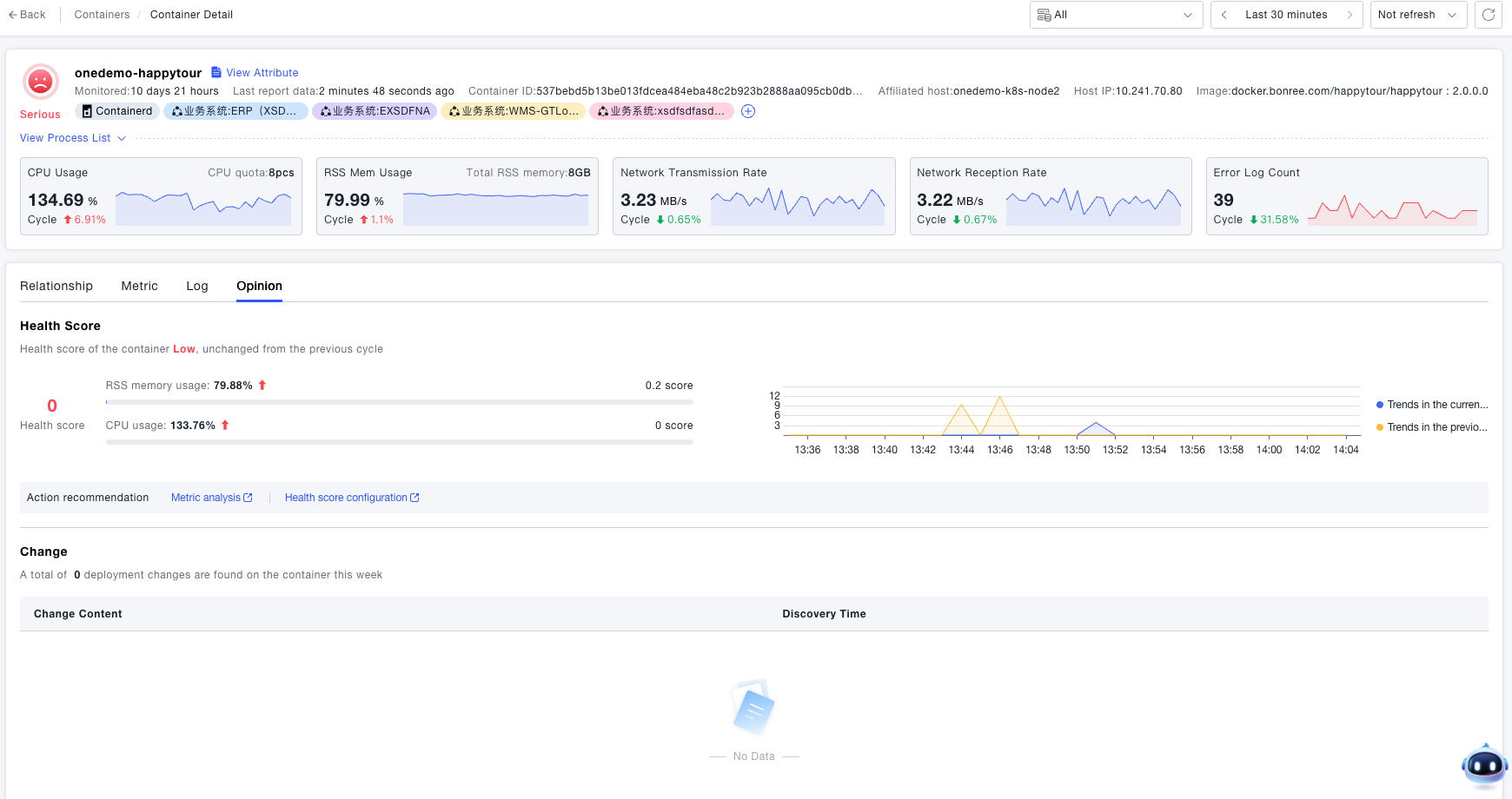Open the Not refresh interval dropdown

(1417, 15)
